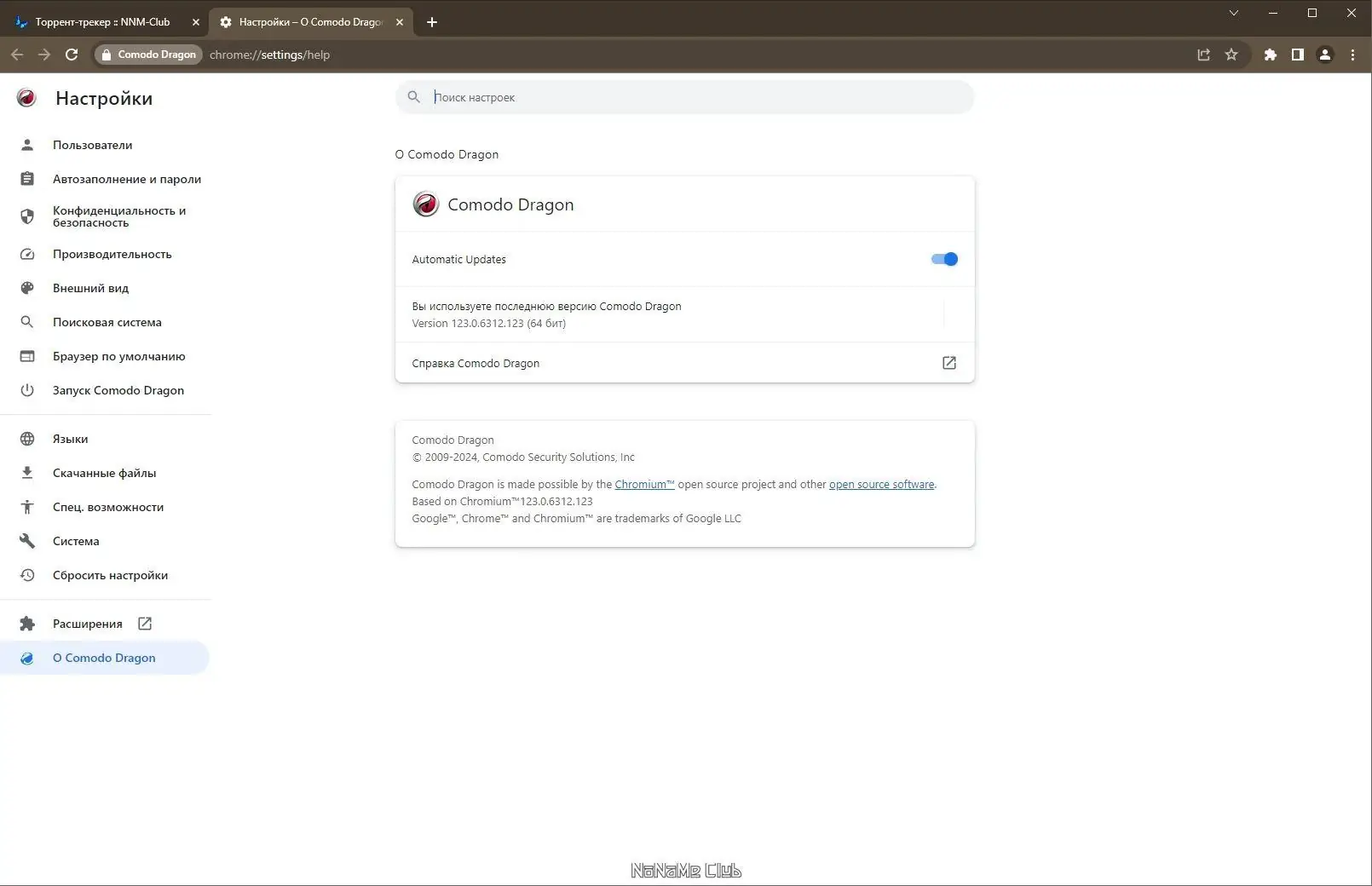Open the browser three-dot menu
1372x886 pixels.
tap(1352, 55)
